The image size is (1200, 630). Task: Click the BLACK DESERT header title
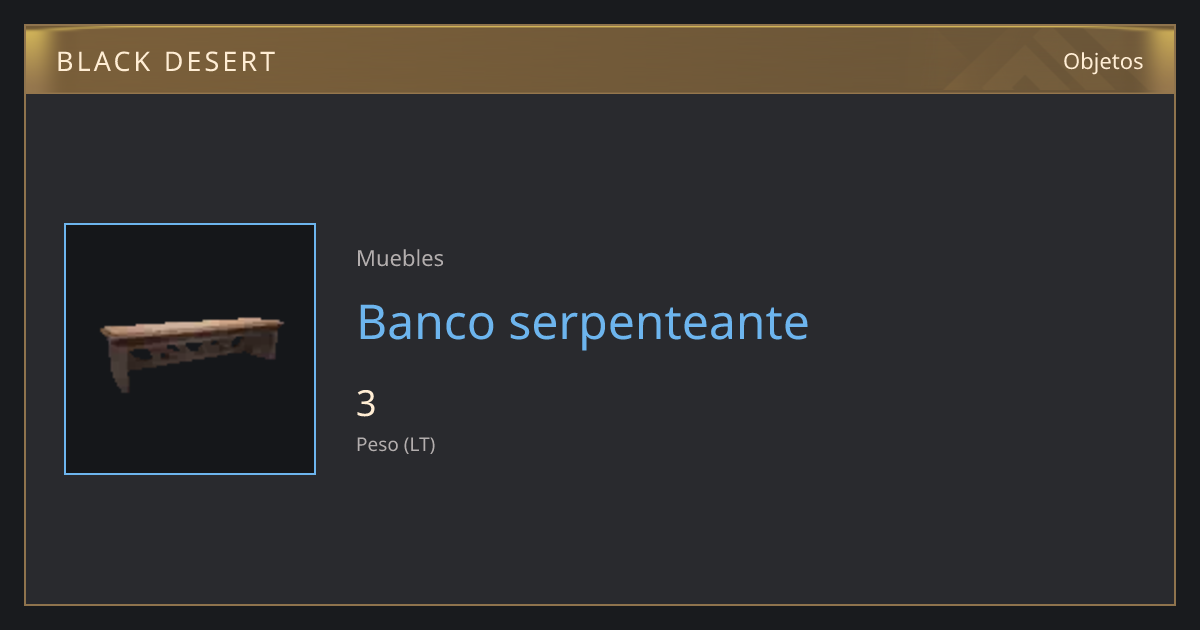click(166, 62)
